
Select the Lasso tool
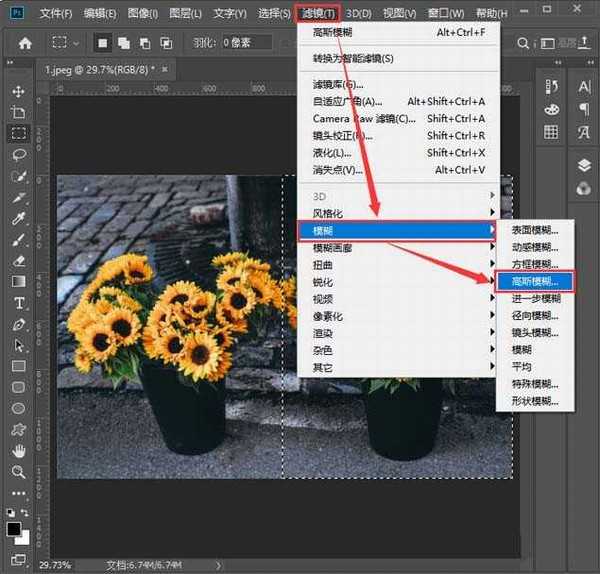[18, 155]
